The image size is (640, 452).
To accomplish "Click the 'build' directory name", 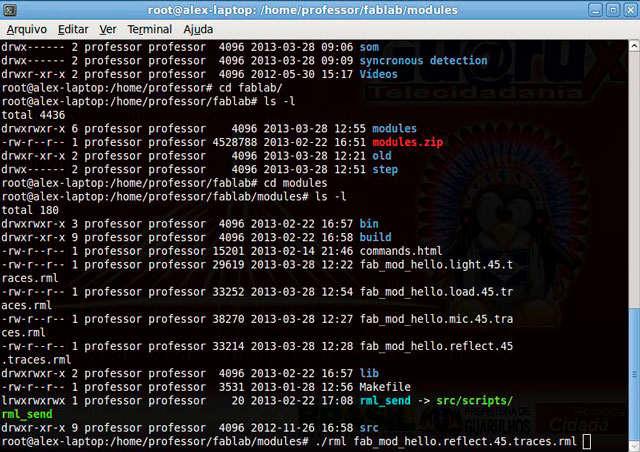I will pyautogui.click(x=376, y=237).
